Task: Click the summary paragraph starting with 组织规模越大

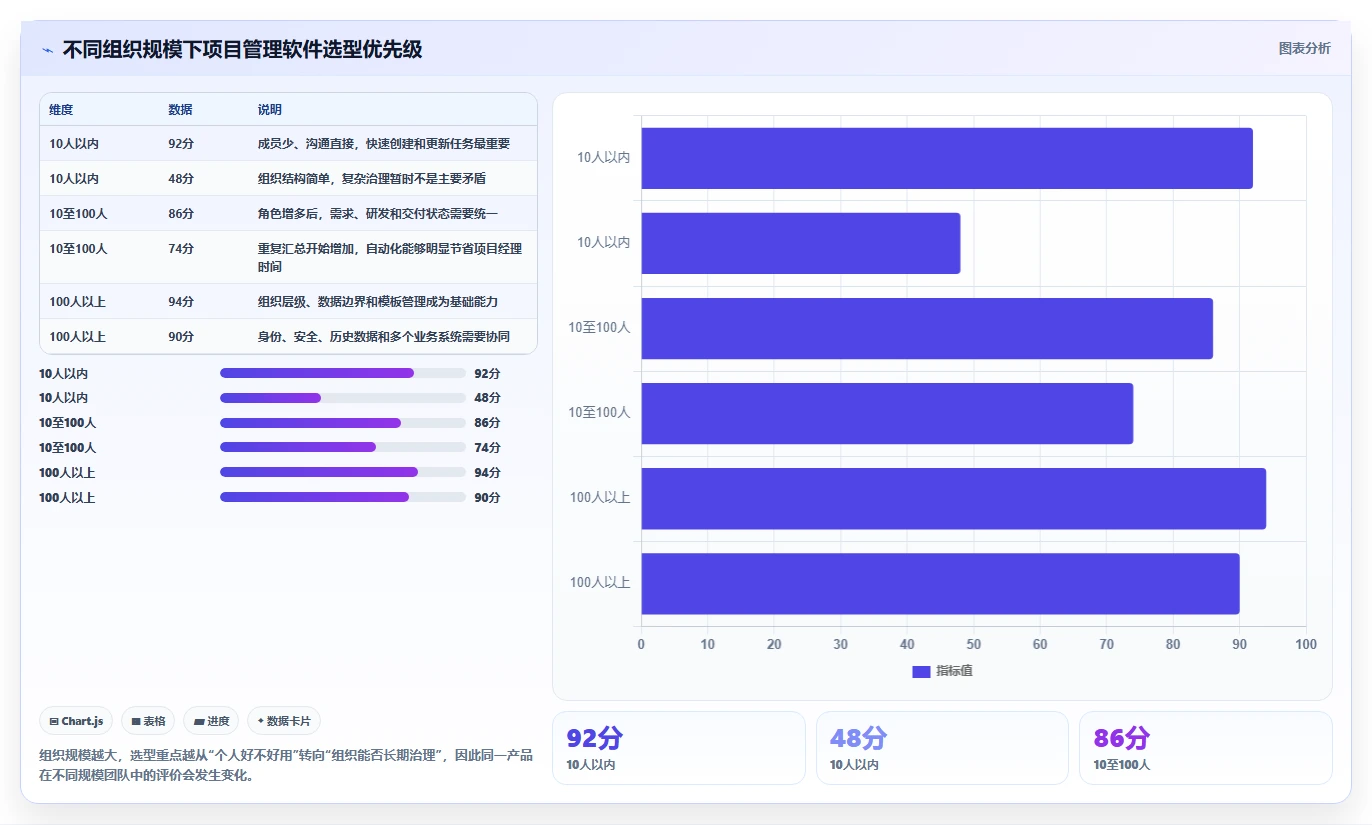Action: coord(286,765)
